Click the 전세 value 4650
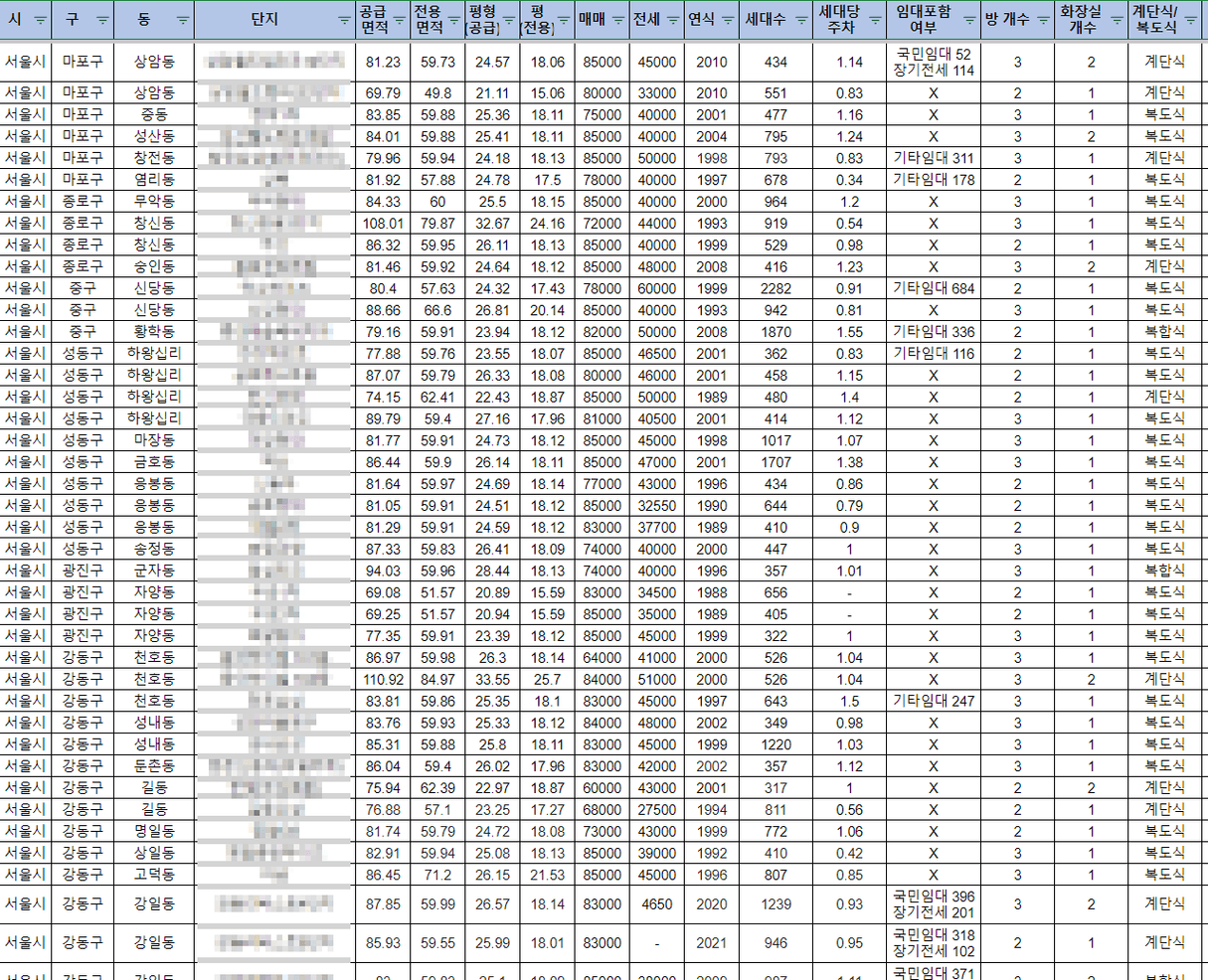The height and width of the screenshot is (980, 1208). point(656,904)
